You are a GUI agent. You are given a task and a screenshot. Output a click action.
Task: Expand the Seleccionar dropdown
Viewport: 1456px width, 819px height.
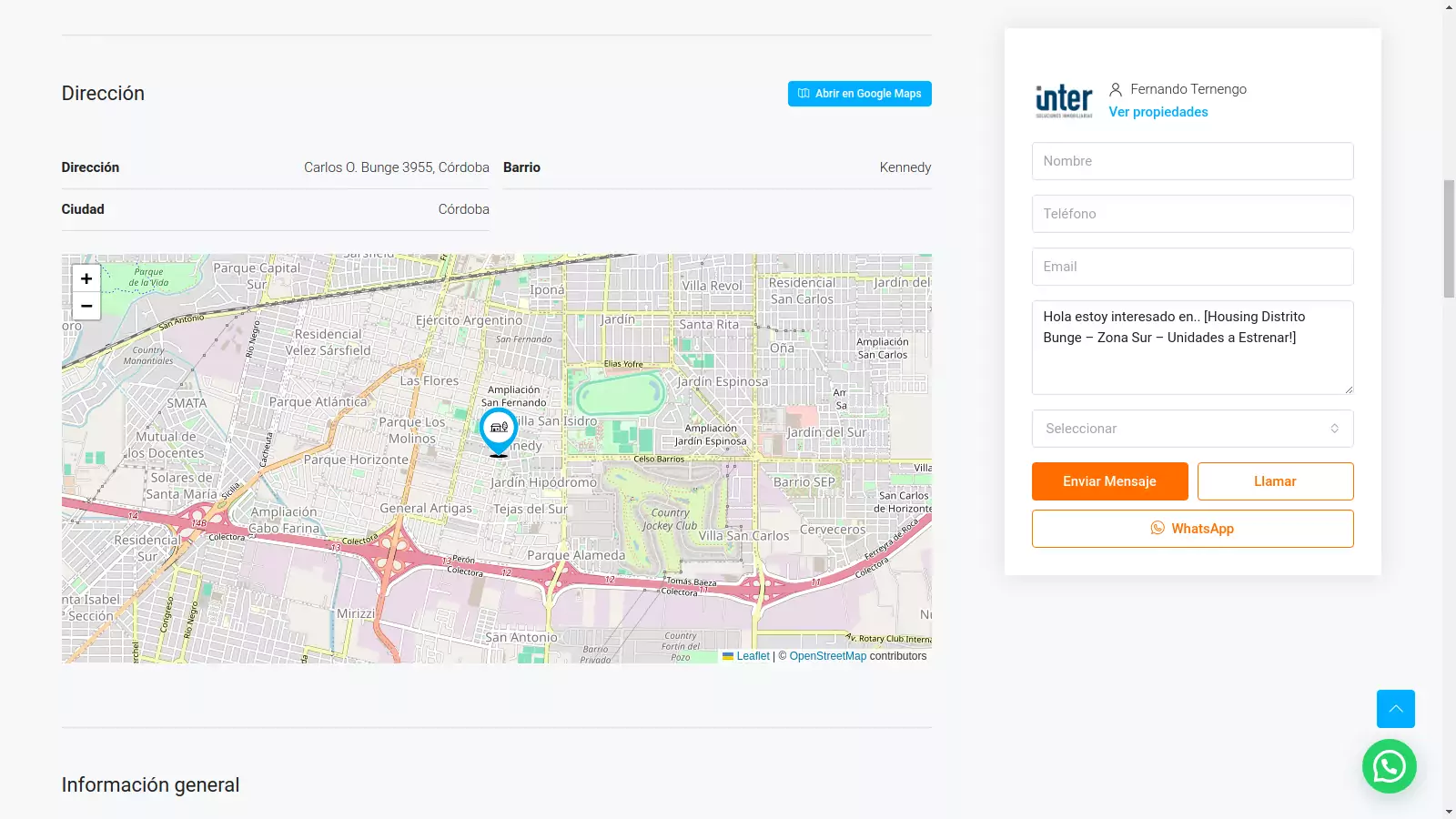point(1192,429)
